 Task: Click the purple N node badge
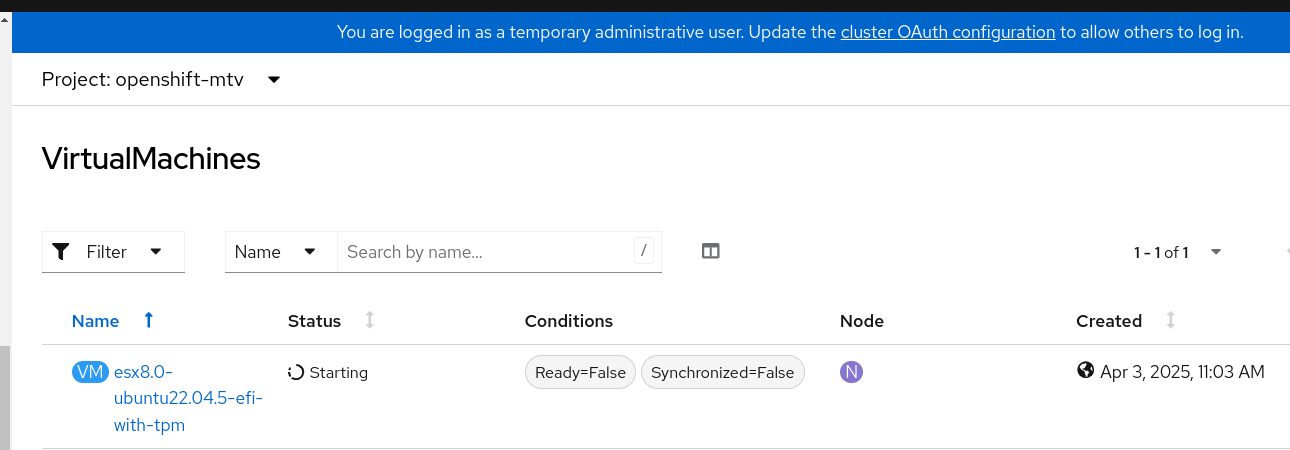point(851,372)
